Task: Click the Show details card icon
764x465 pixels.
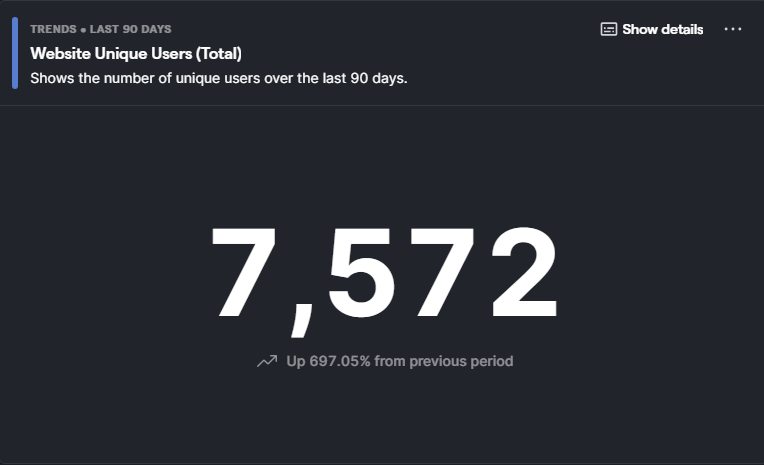Action: 609,29
